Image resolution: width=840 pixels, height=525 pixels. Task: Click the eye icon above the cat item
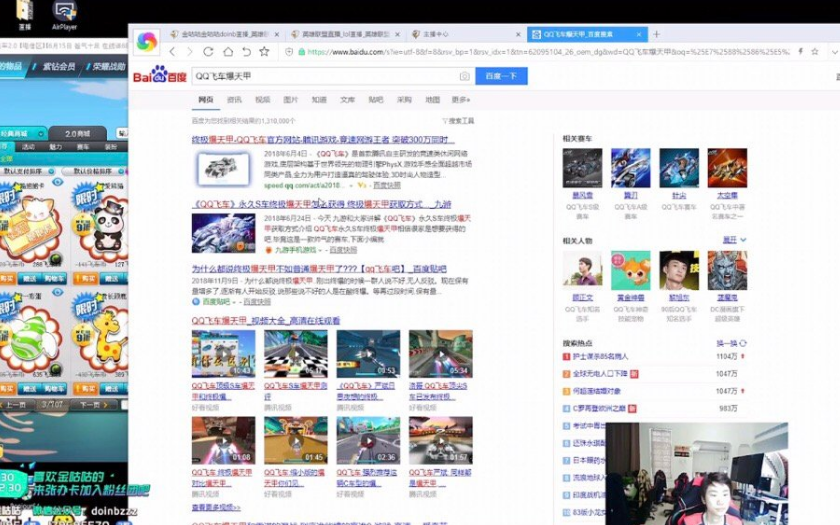point(57,183)
